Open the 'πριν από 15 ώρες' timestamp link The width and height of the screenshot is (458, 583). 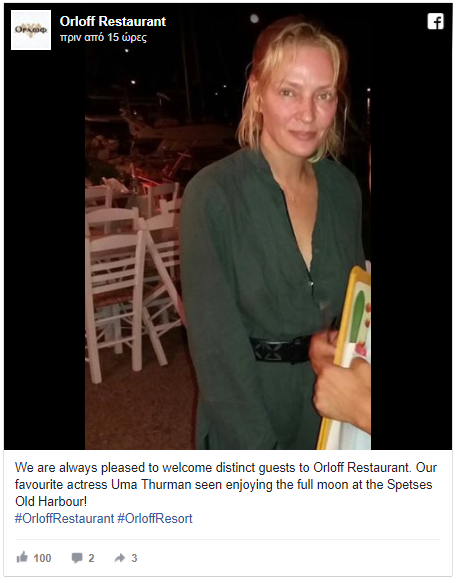click(x=103, y=38)
